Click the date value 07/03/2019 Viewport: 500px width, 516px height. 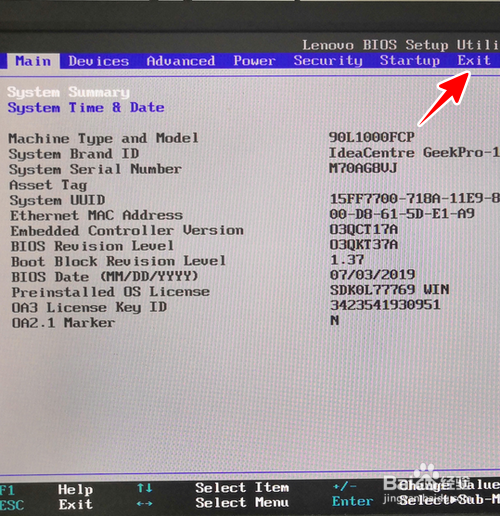[x=372, y=275]
